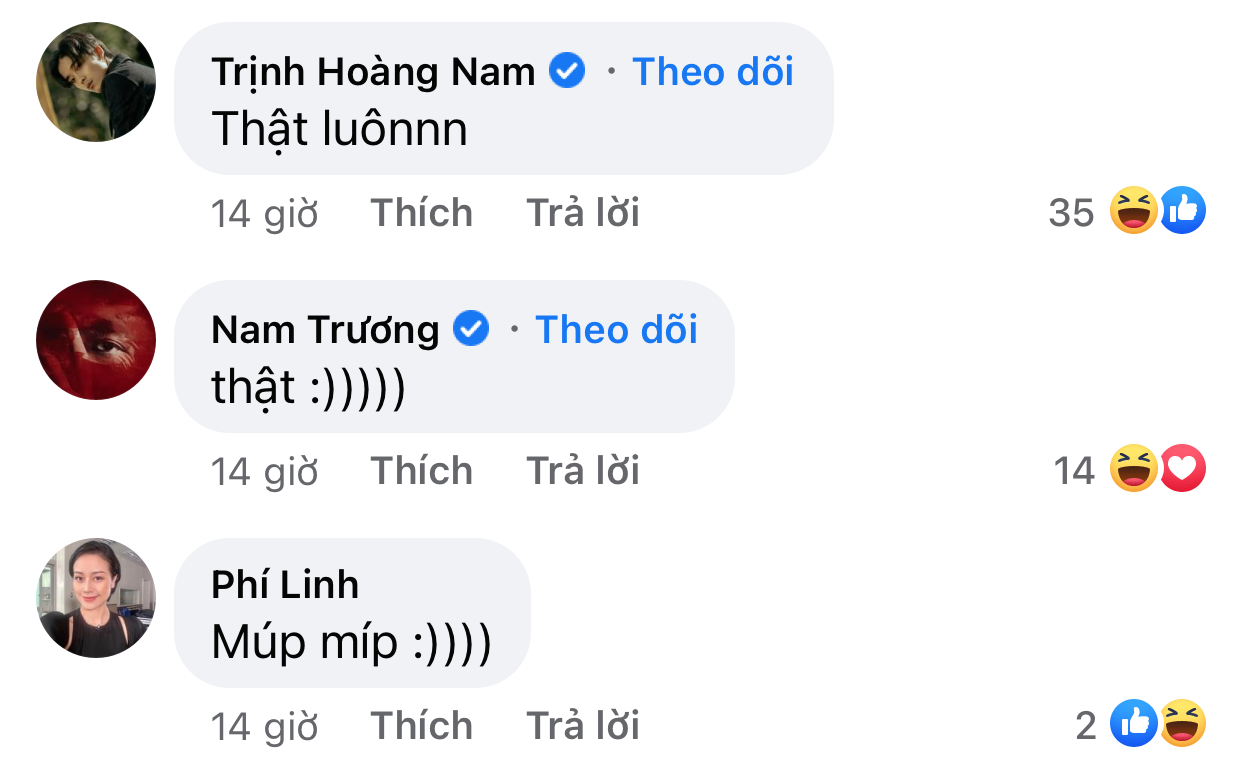Screen dimensions: 1240x776
Task: Click the thumbs-up reaction icon showing 35 reactions
Action: (1182, 211)
